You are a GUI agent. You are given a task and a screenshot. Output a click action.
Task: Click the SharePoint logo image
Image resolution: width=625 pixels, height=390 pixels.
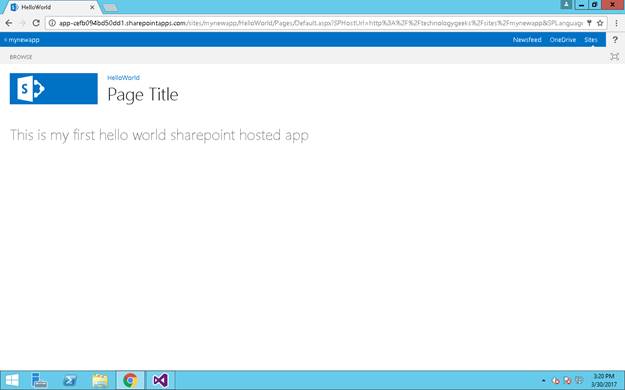[x=54, y=89]
